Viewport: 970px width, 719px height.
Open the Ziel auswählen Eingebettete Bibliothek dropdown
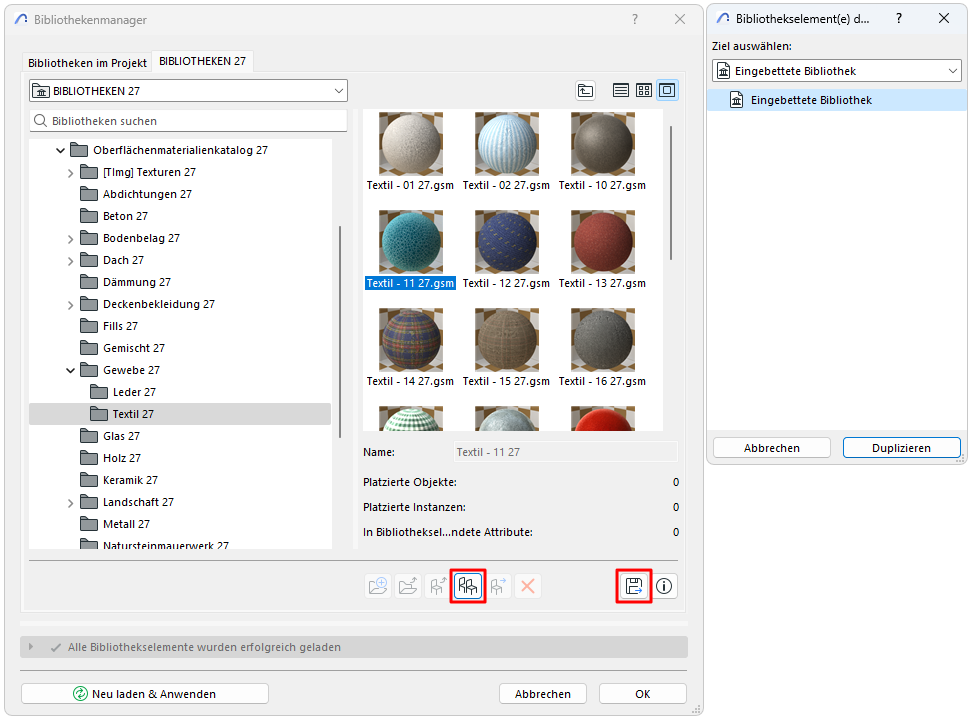coord(836,71)
